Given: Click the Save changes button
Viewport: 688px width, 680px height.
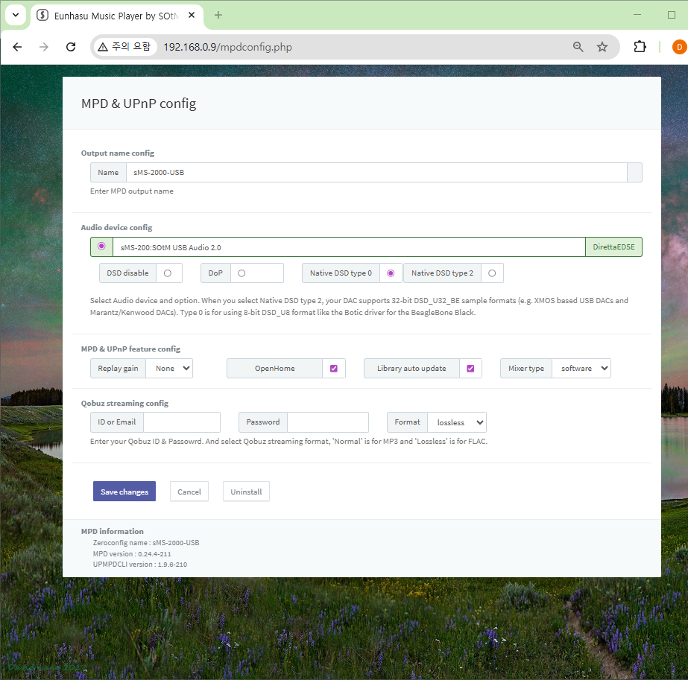Looking at the screenshot, I should pyautogui.click(x=124, y=491).
